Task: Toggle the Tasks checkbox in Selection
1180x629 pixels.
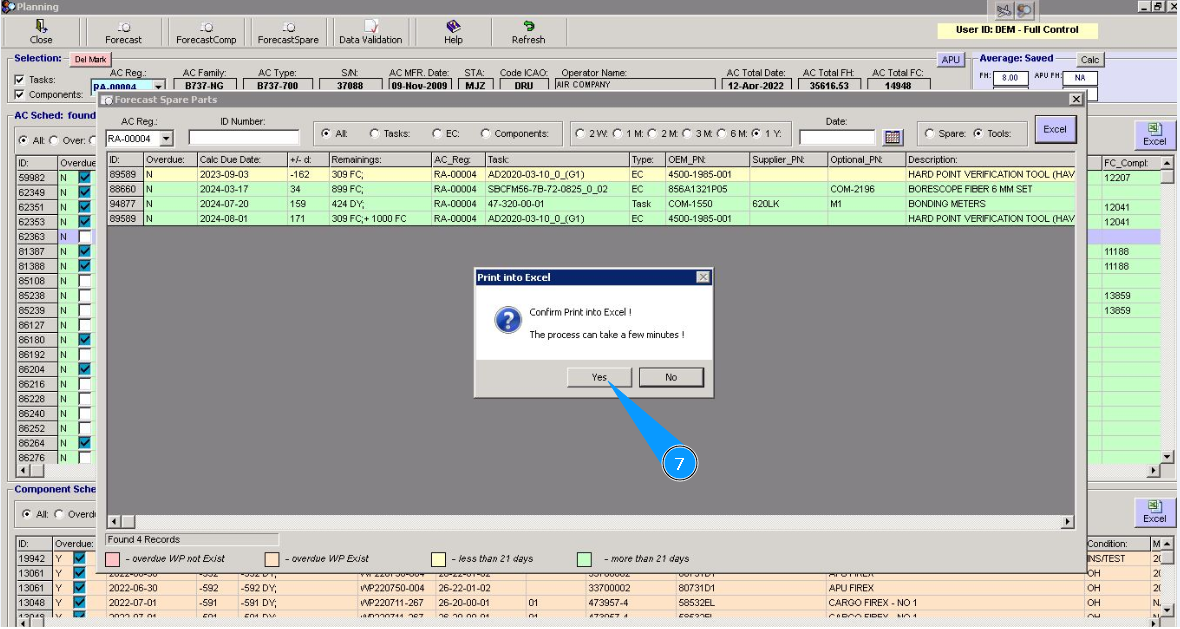Action: 20,80
